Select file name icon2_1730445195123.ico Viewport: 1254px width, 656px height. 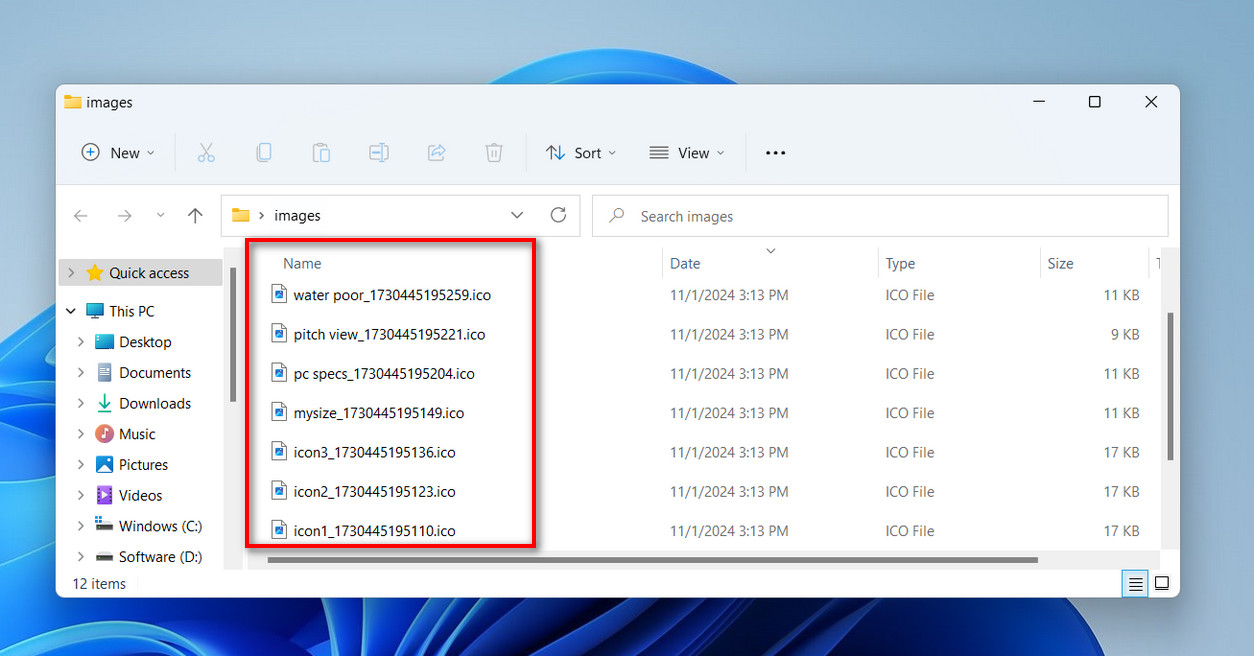(374, 491)
